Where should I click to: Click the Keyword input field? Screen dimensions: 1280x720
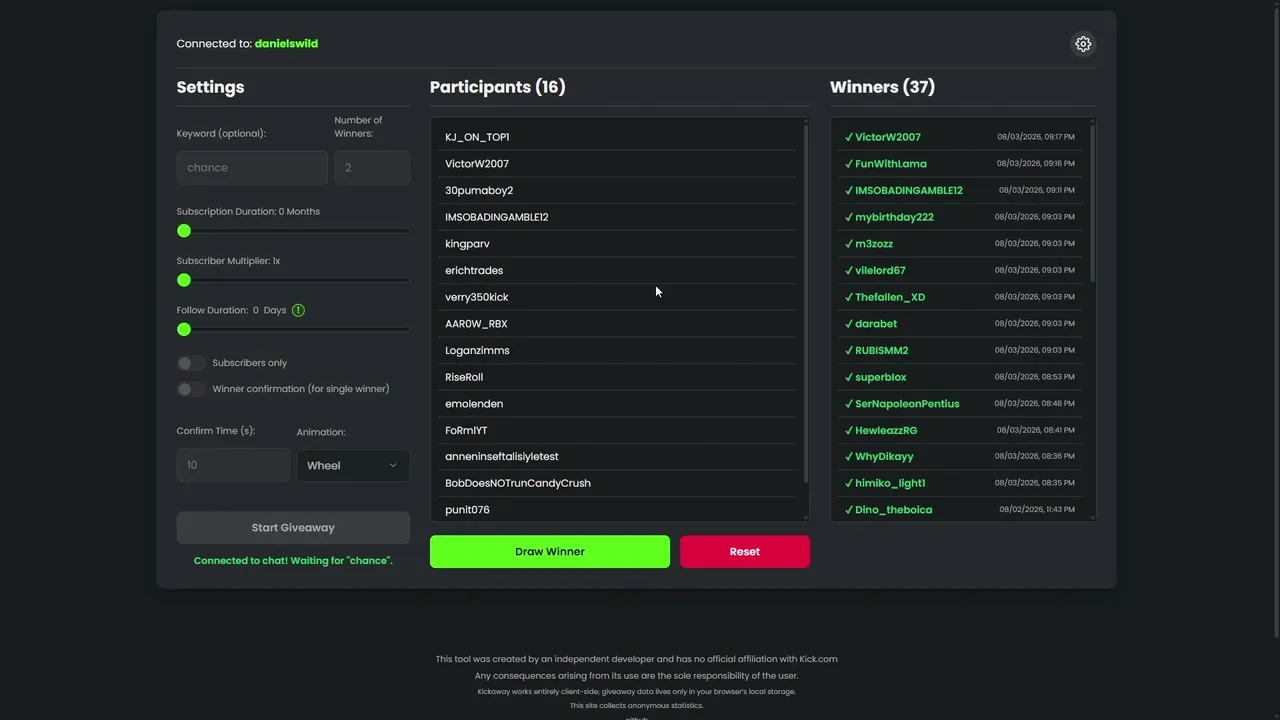252,168
